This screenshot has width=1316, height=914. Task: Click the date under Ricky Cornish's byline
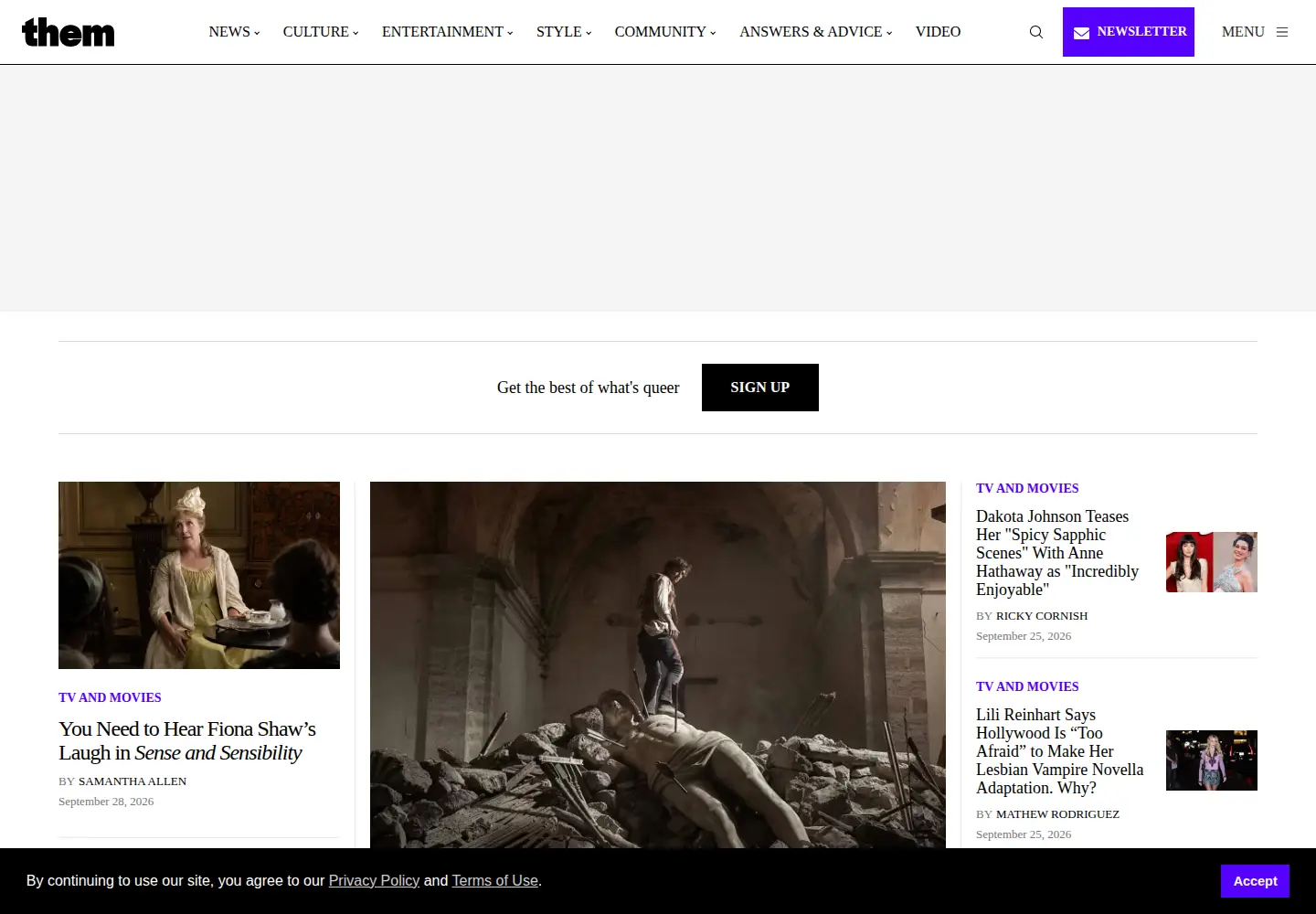[x=1024, y=636]
